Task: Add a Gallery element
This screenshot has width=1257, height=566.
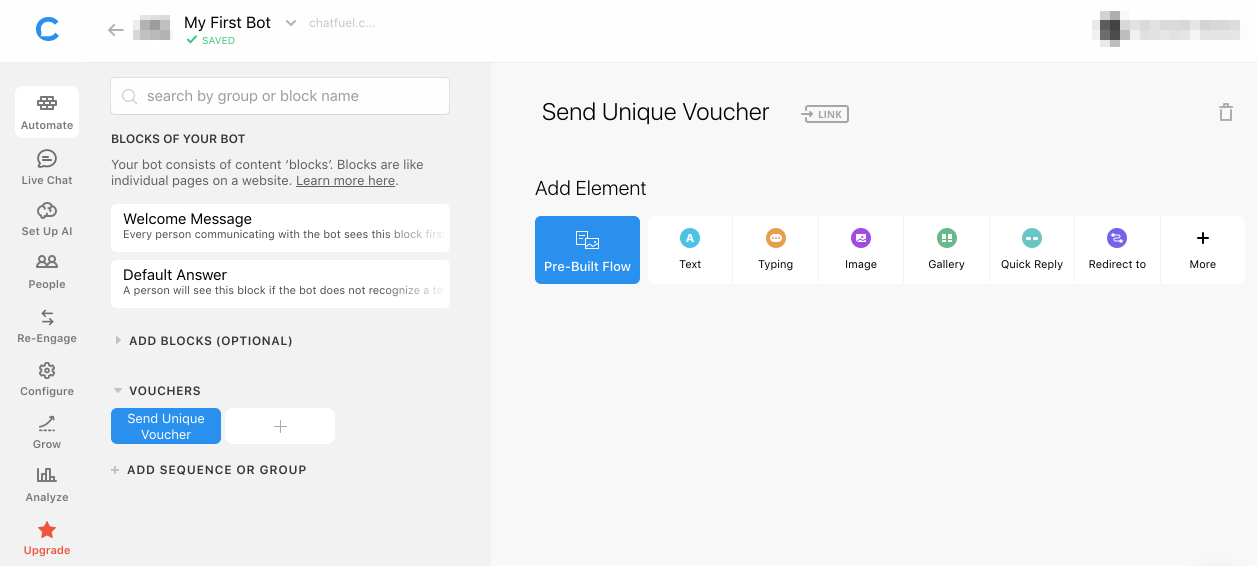Action: [946, 250]
